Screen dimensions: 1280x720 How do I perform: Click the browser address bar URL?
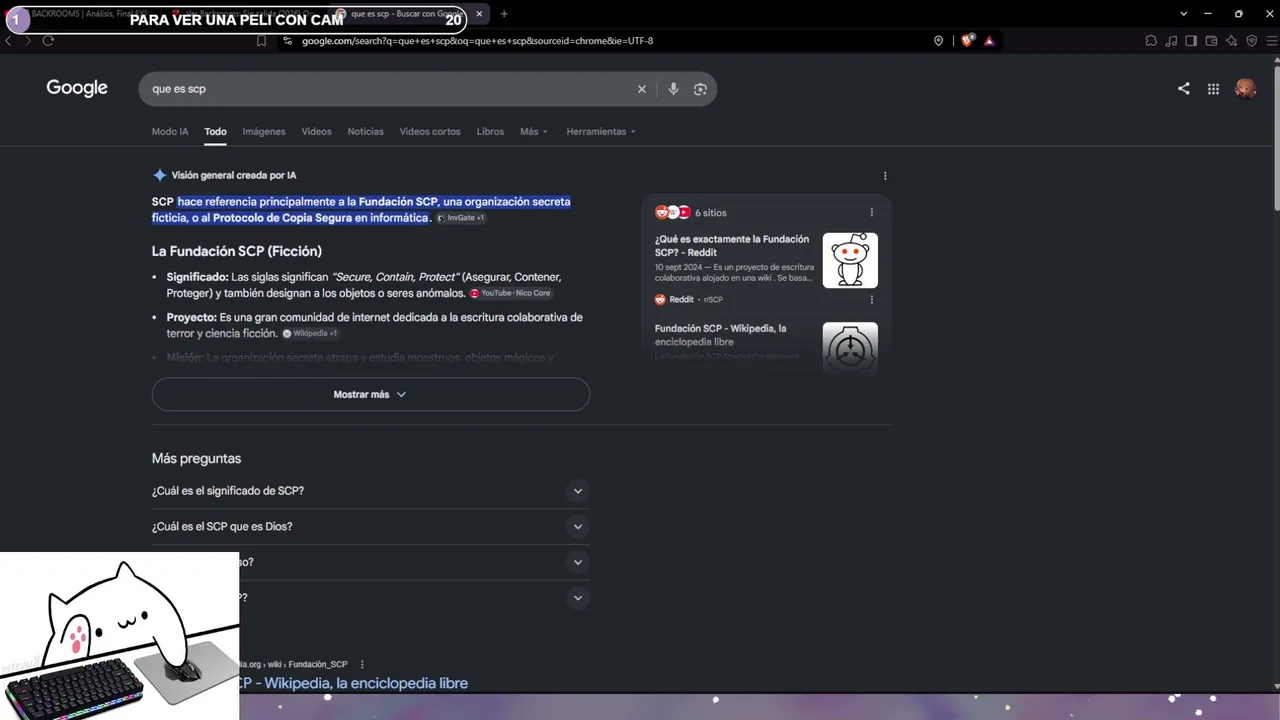pos(478,41)
